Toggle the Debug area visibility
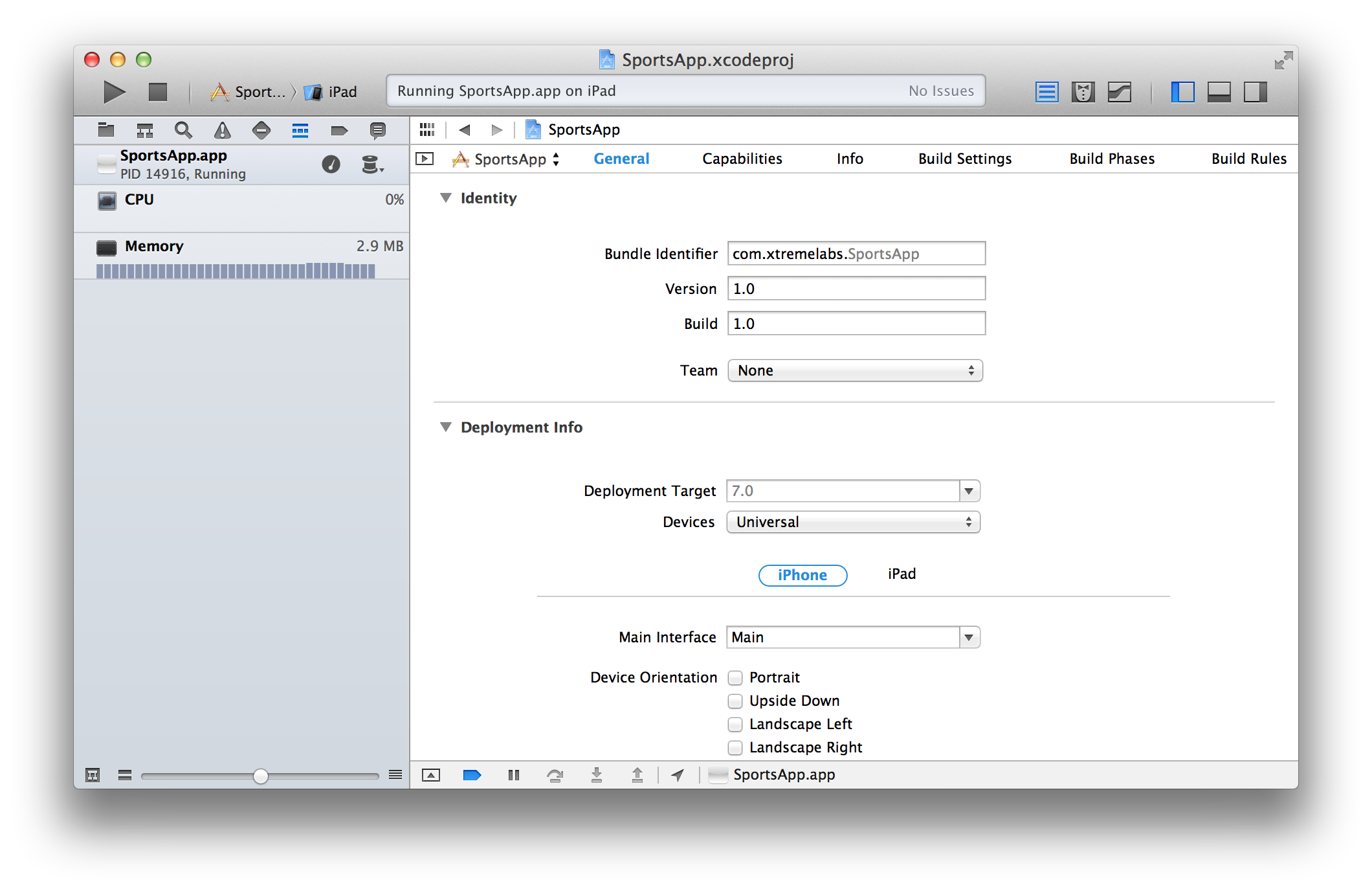 tap(1219, 92)
